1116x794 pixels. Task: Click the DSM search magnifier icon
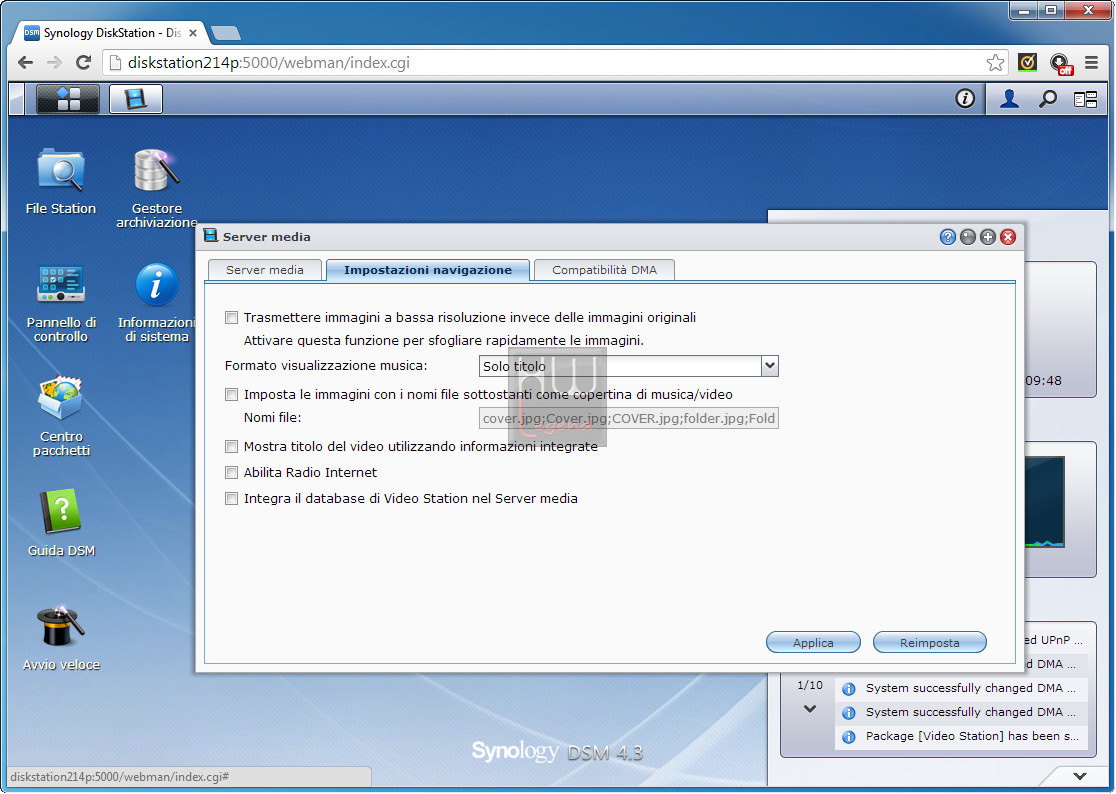click(x=1047, y=99)
